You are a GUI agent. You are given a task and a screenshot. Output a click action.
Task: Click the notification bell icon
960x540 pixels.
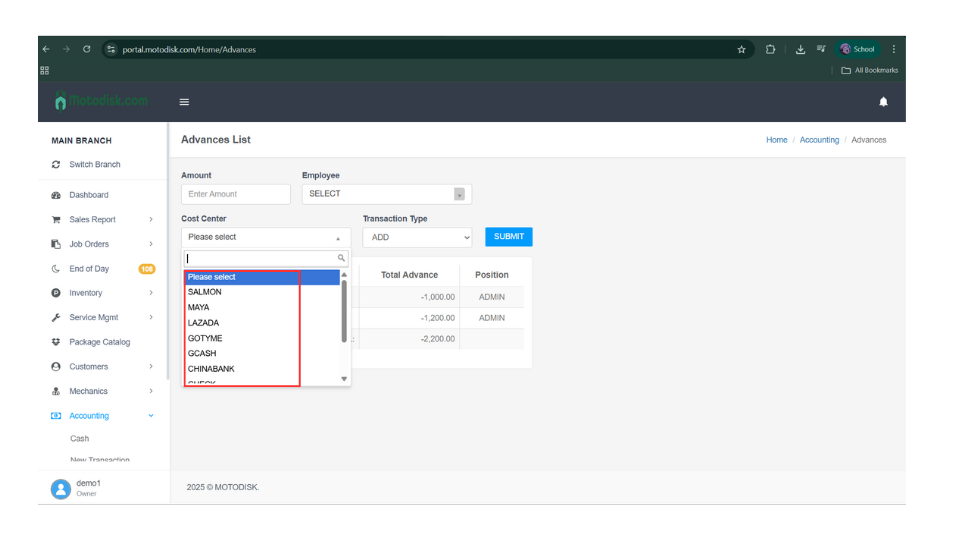tap(883, 102)
